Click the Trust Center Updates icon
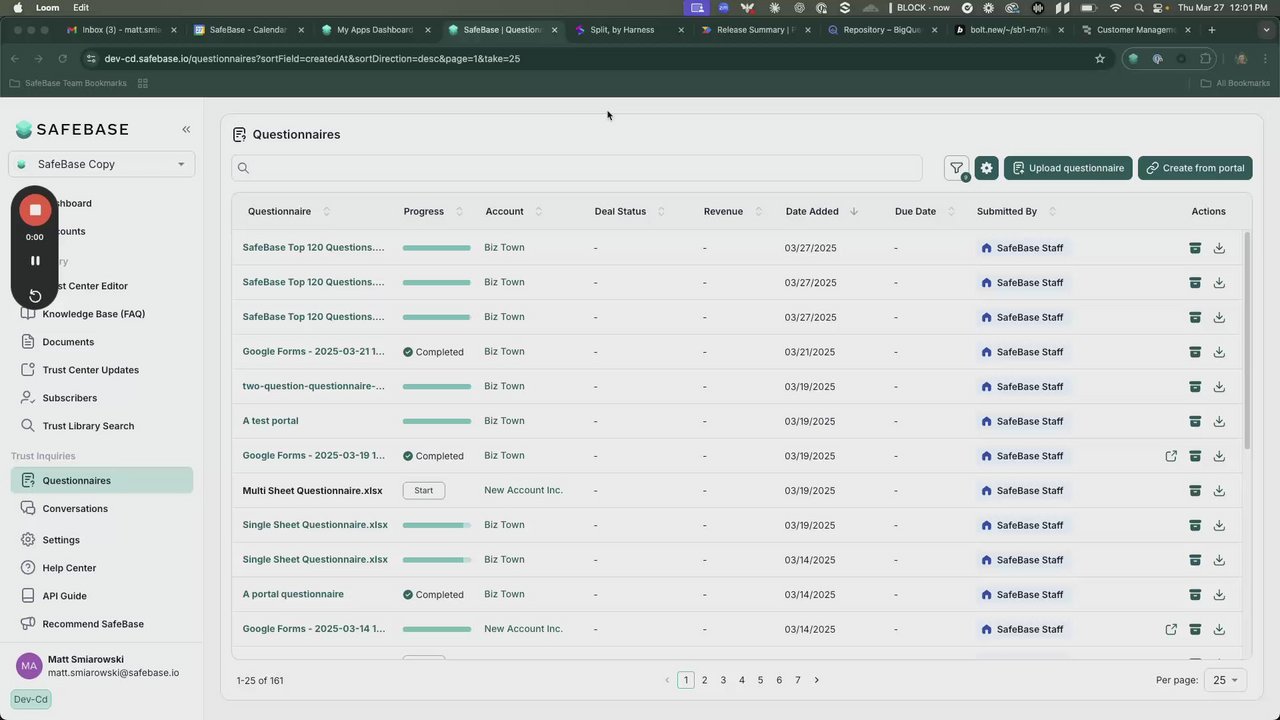1280x720 pixels. point(28,370)
